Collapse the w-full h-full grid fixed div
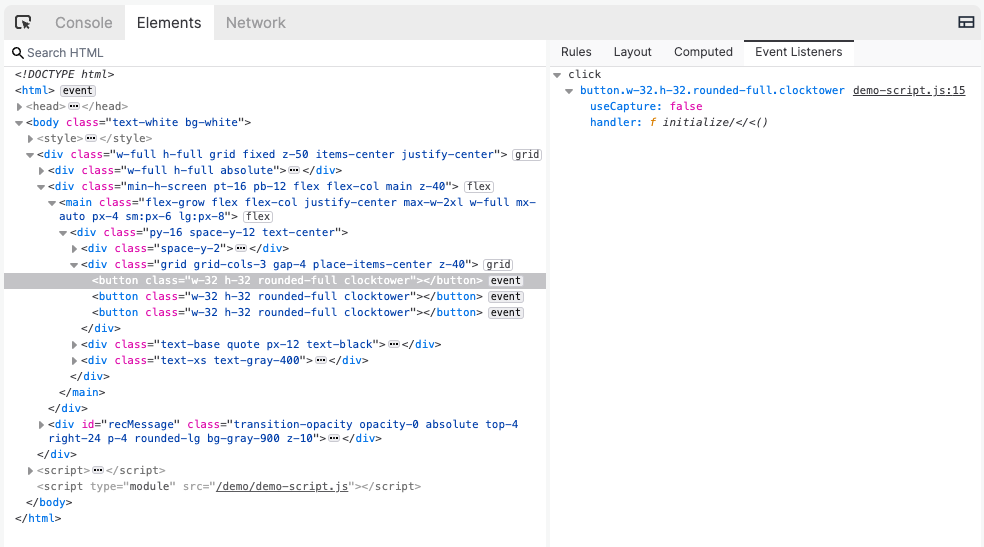984x547 pixels. [30, 155]
